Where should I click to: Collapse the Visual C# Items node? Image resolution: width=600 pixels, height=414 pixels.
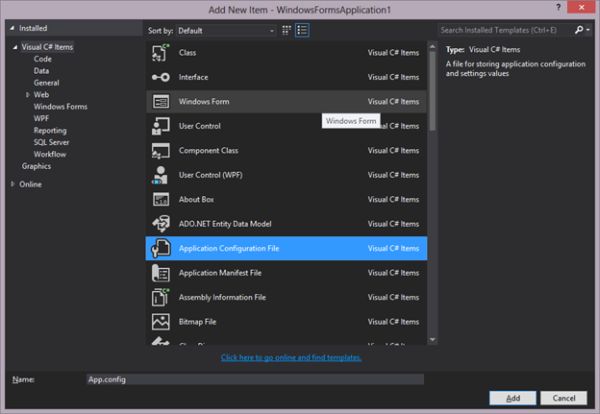[15, 47]
